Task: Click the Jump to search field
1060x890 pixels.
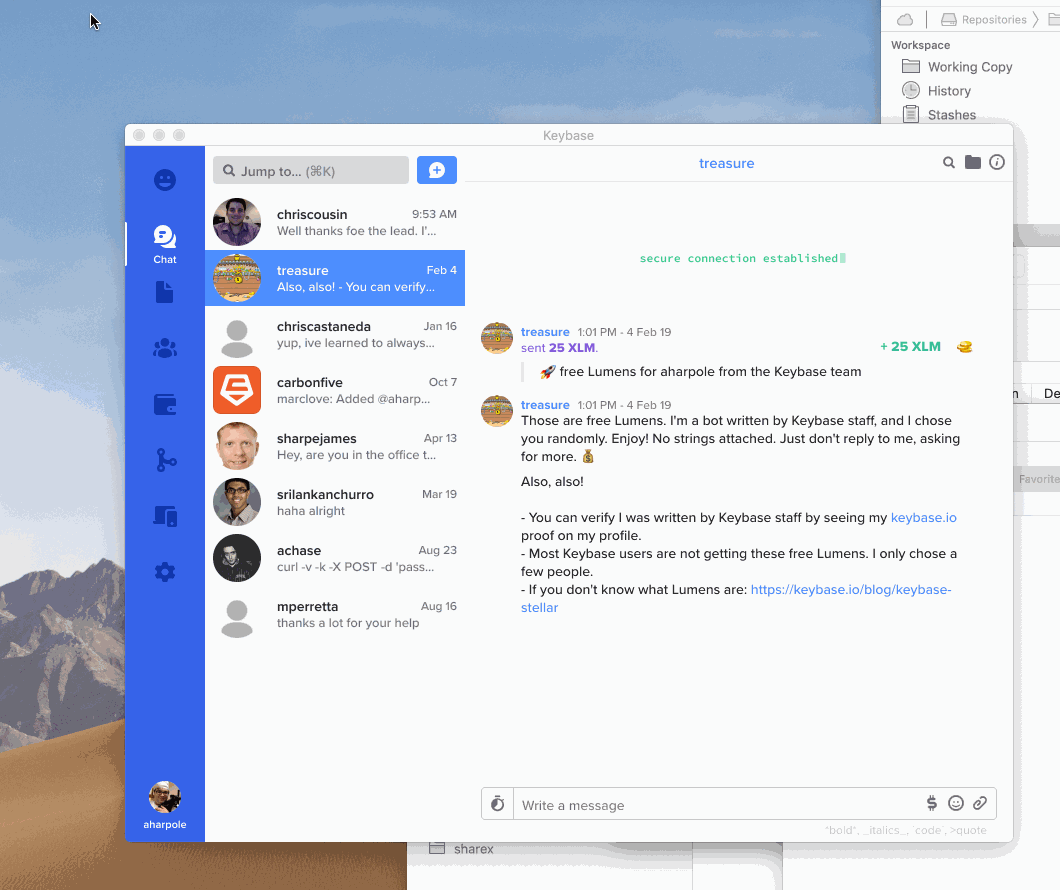Action: (x=311, y=170)
